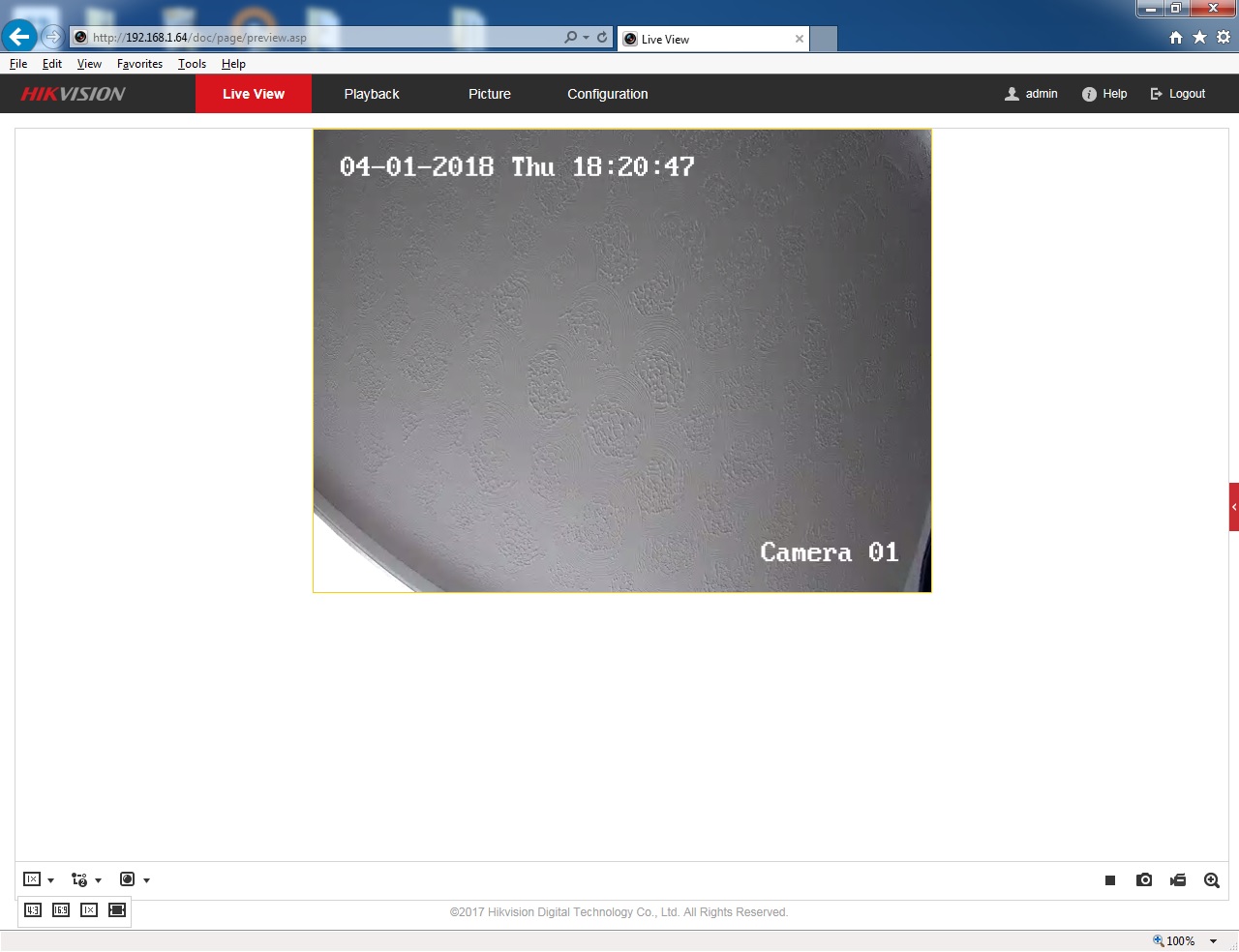Switch to the Picture tab
1239x952 pixels.
[490, 94]
